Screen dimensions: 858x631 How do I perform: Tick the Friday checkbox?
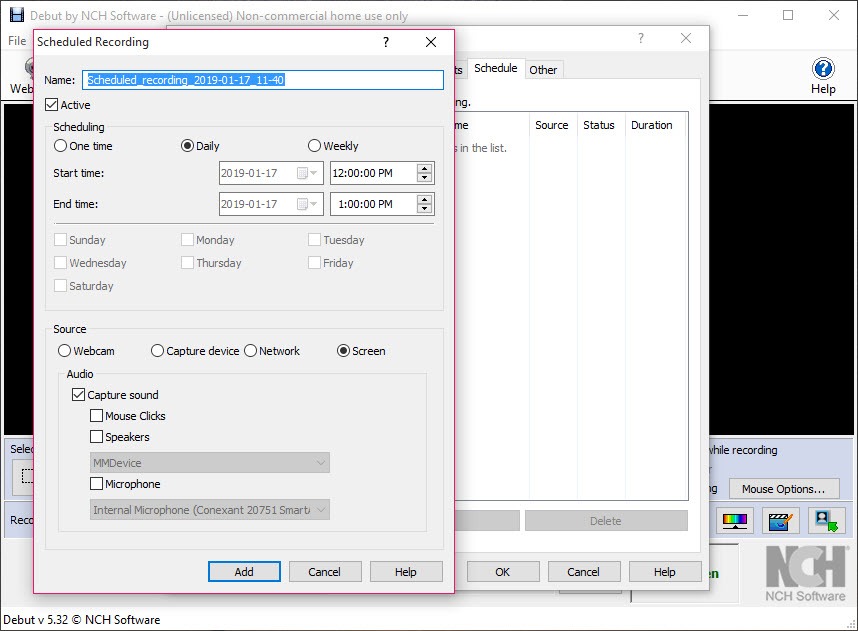[314, 263]
